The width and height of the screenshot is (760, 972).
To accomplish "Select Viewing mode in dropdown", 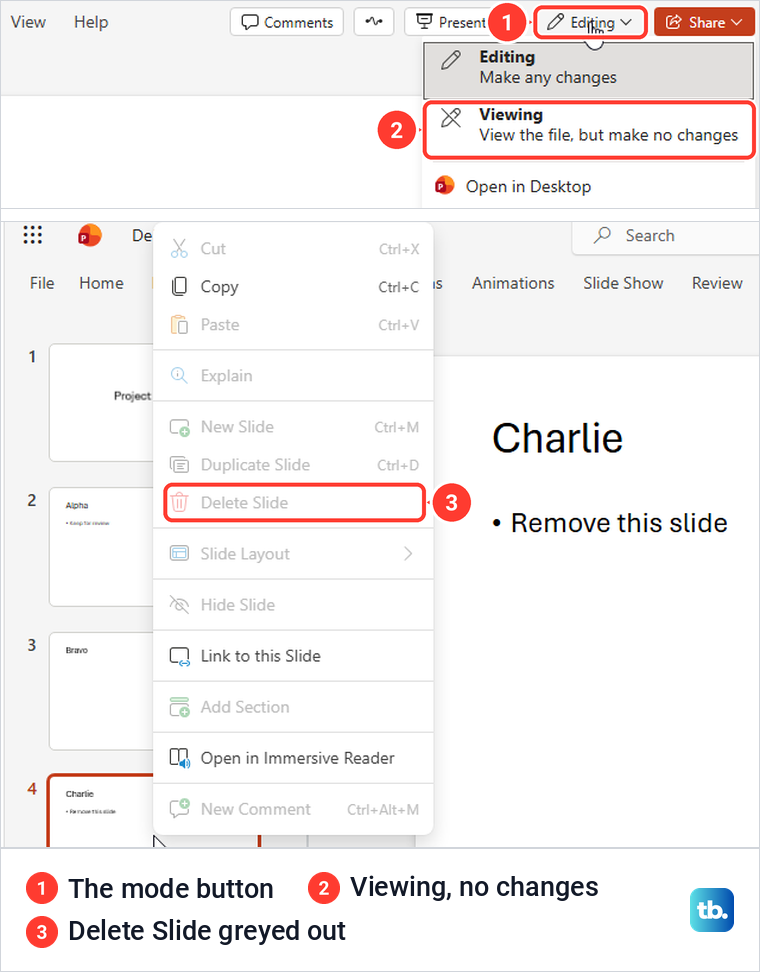I will point(589,130).
